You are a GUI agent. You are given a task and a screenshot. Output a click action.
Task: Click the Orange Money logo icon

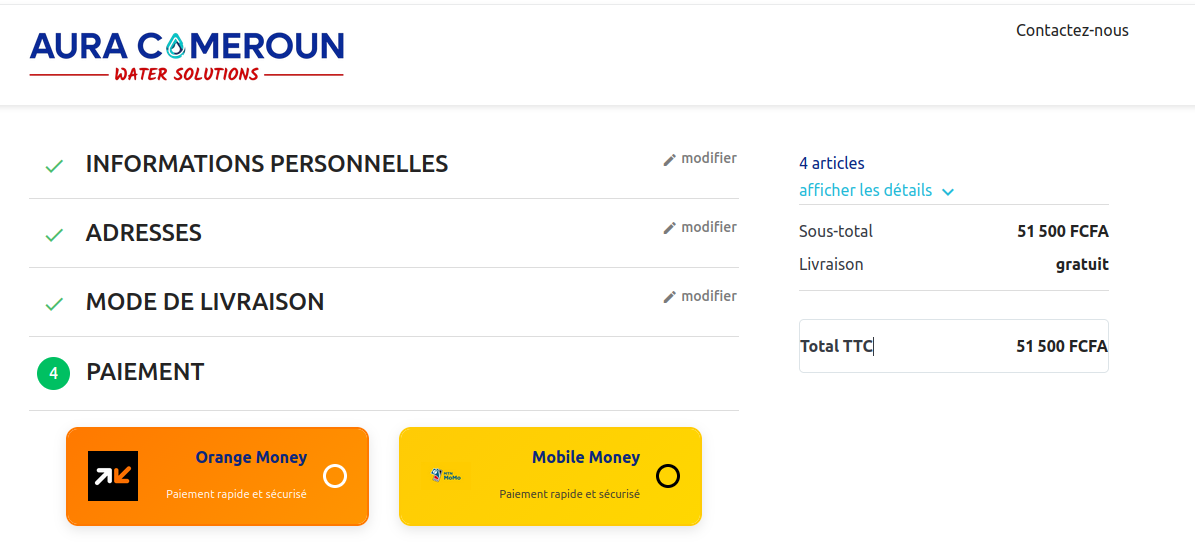pos(113,476)
